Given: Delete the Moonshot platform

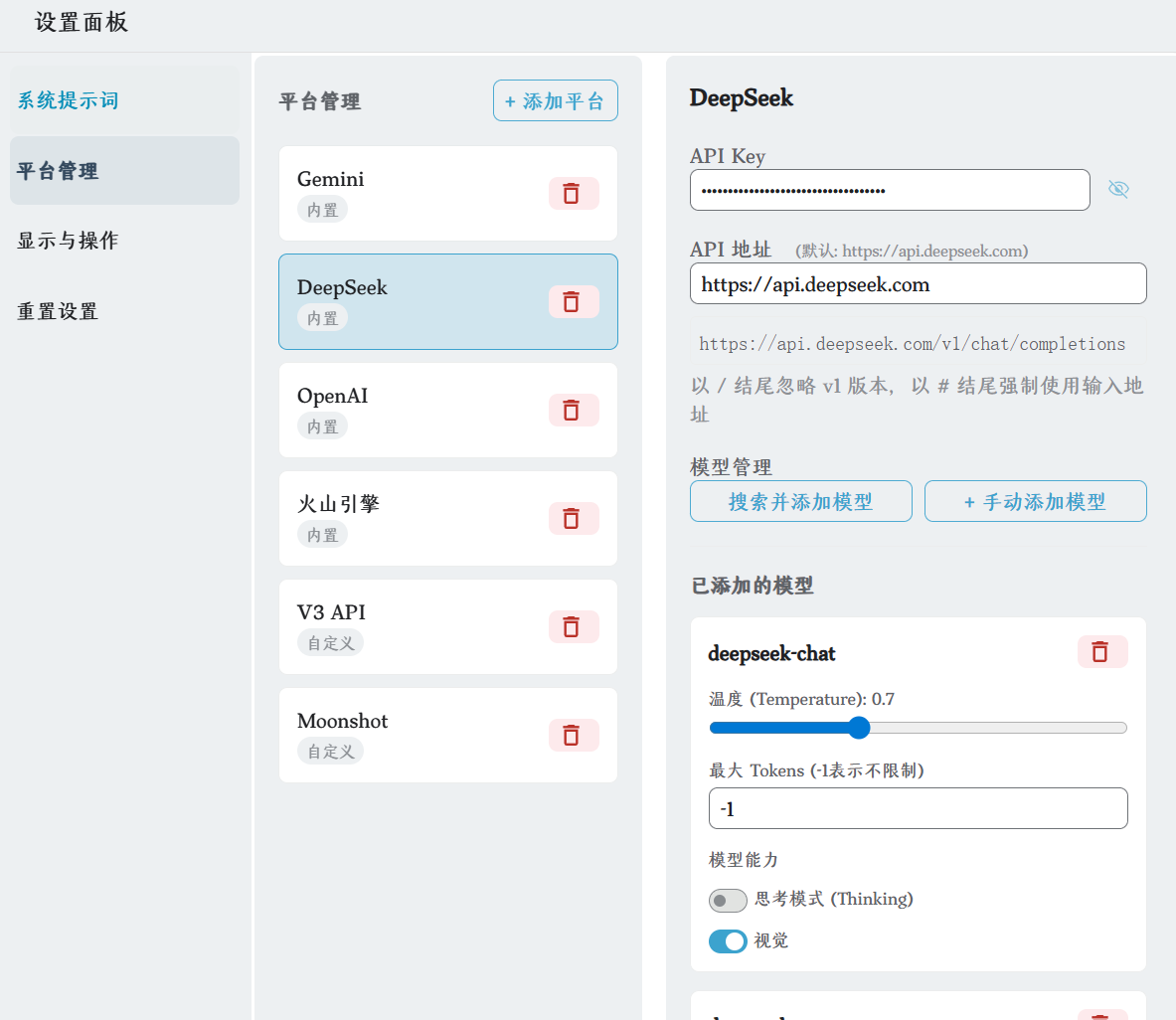Looking at the screenshot, I should (573, 735).
